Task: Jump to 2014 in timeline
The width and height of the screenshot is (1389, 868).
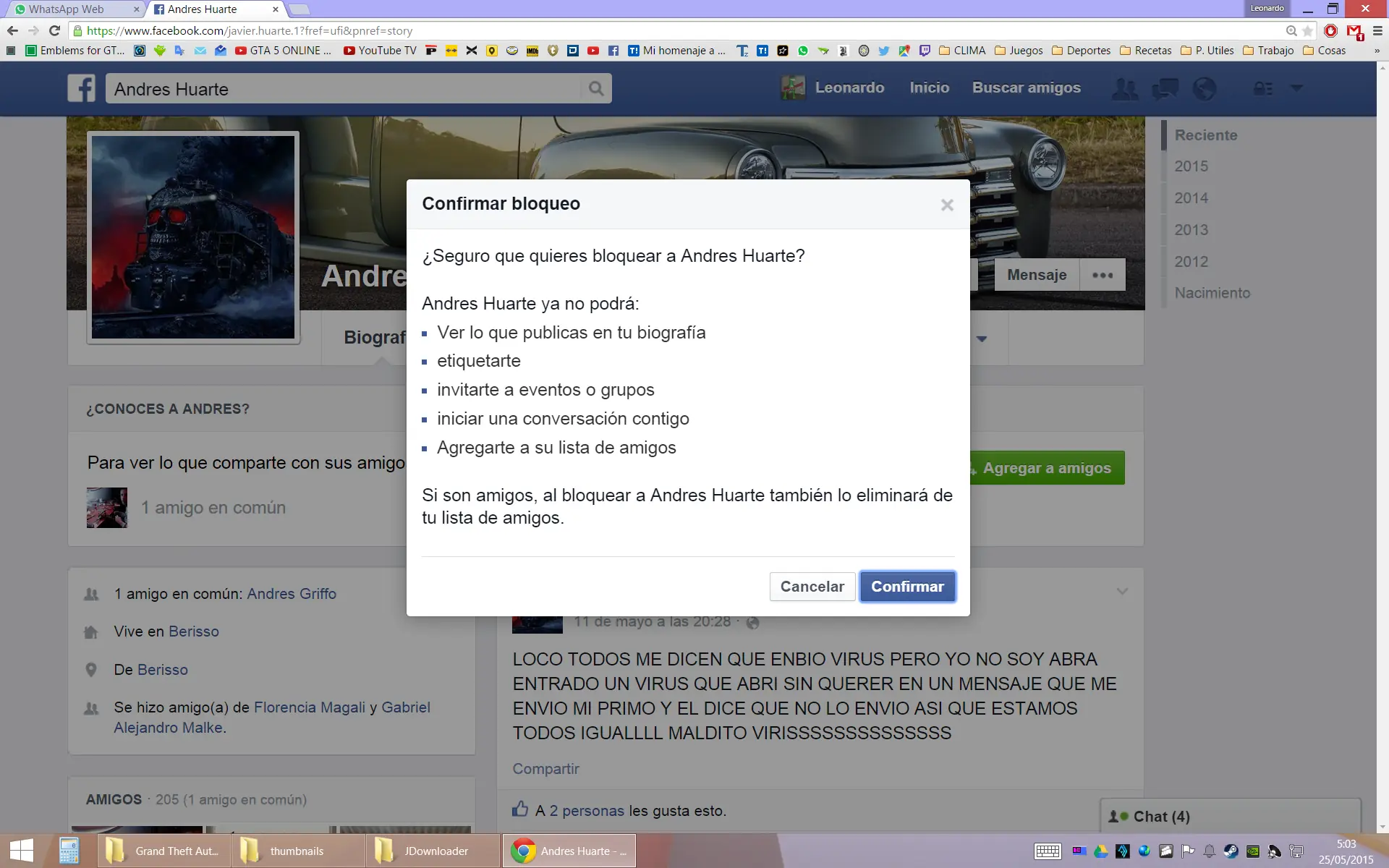Action: (1191, 198)
